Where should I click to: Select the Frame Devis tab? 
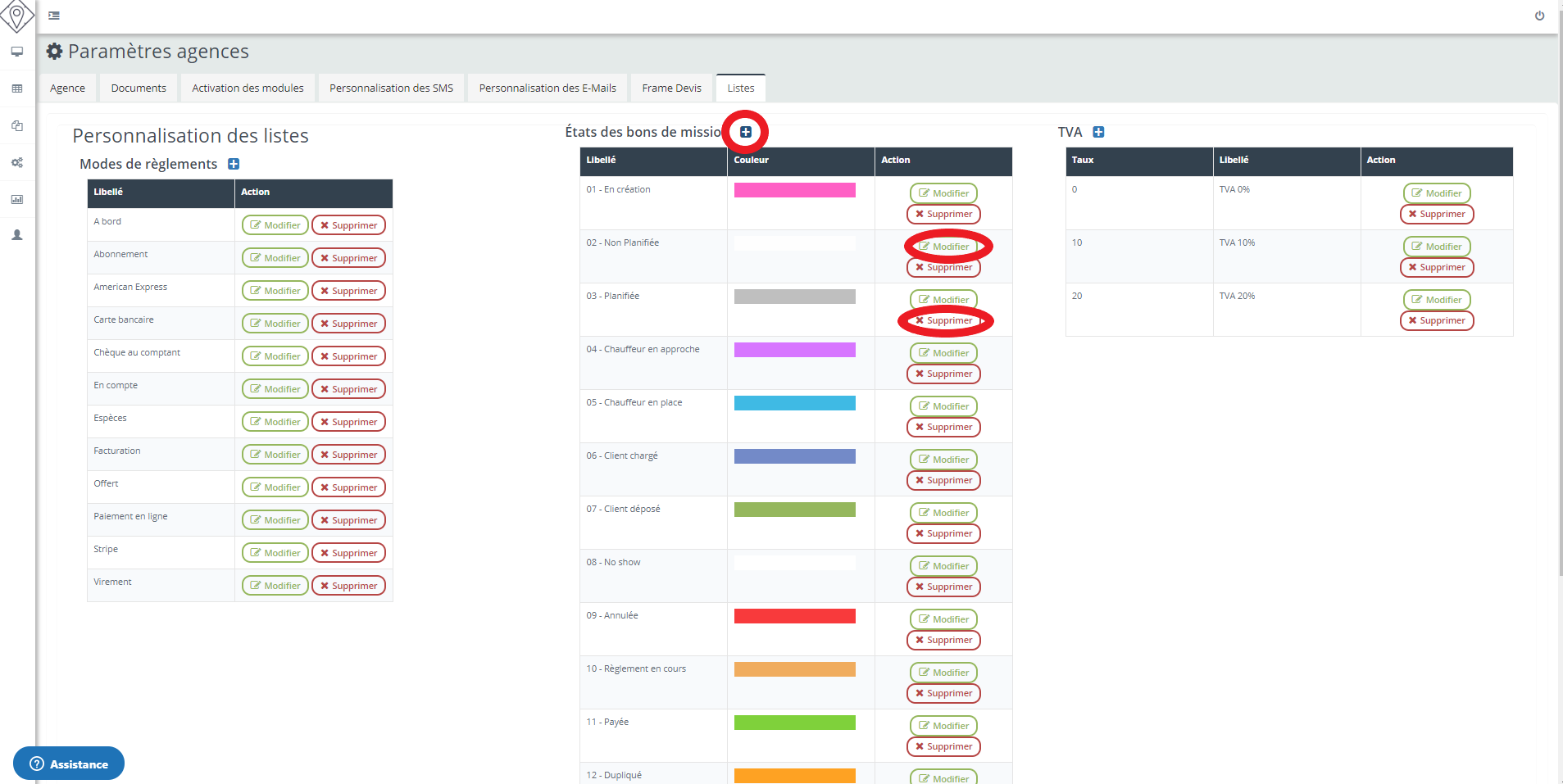pos(671,88)
